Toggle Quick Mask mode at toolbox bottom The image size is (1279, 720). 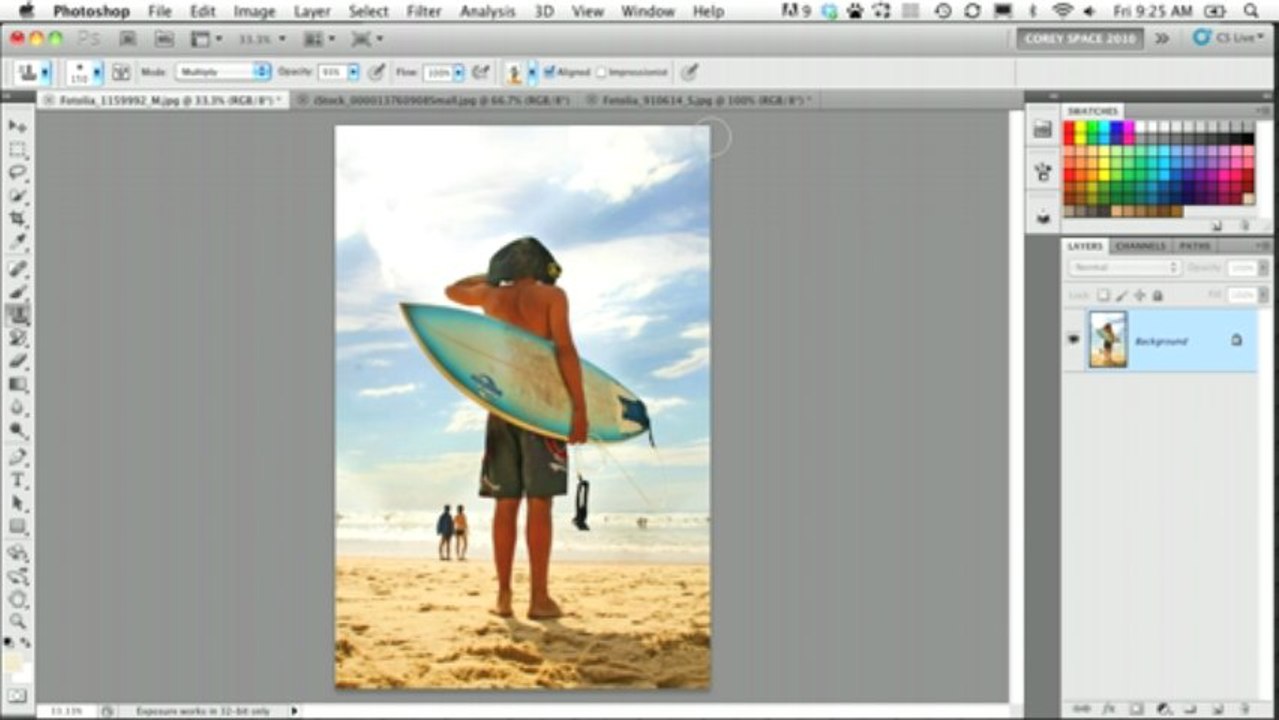tap(18, 695)
